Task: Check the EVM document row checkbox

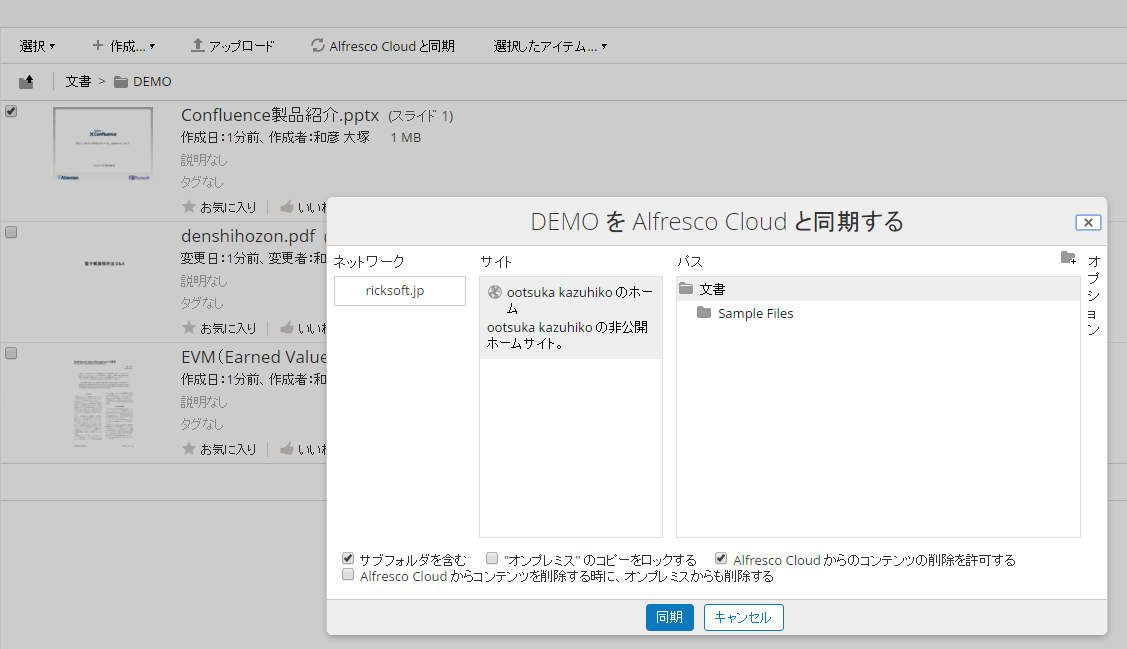Action: [x=11, y=353]
